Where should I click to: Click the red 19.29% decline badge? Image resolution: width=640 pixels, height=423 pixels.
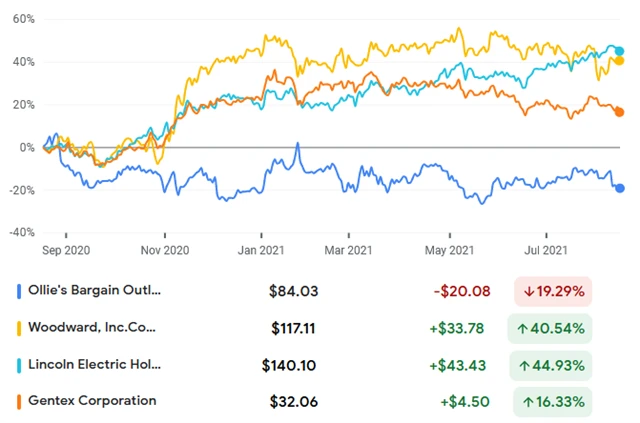555,291
